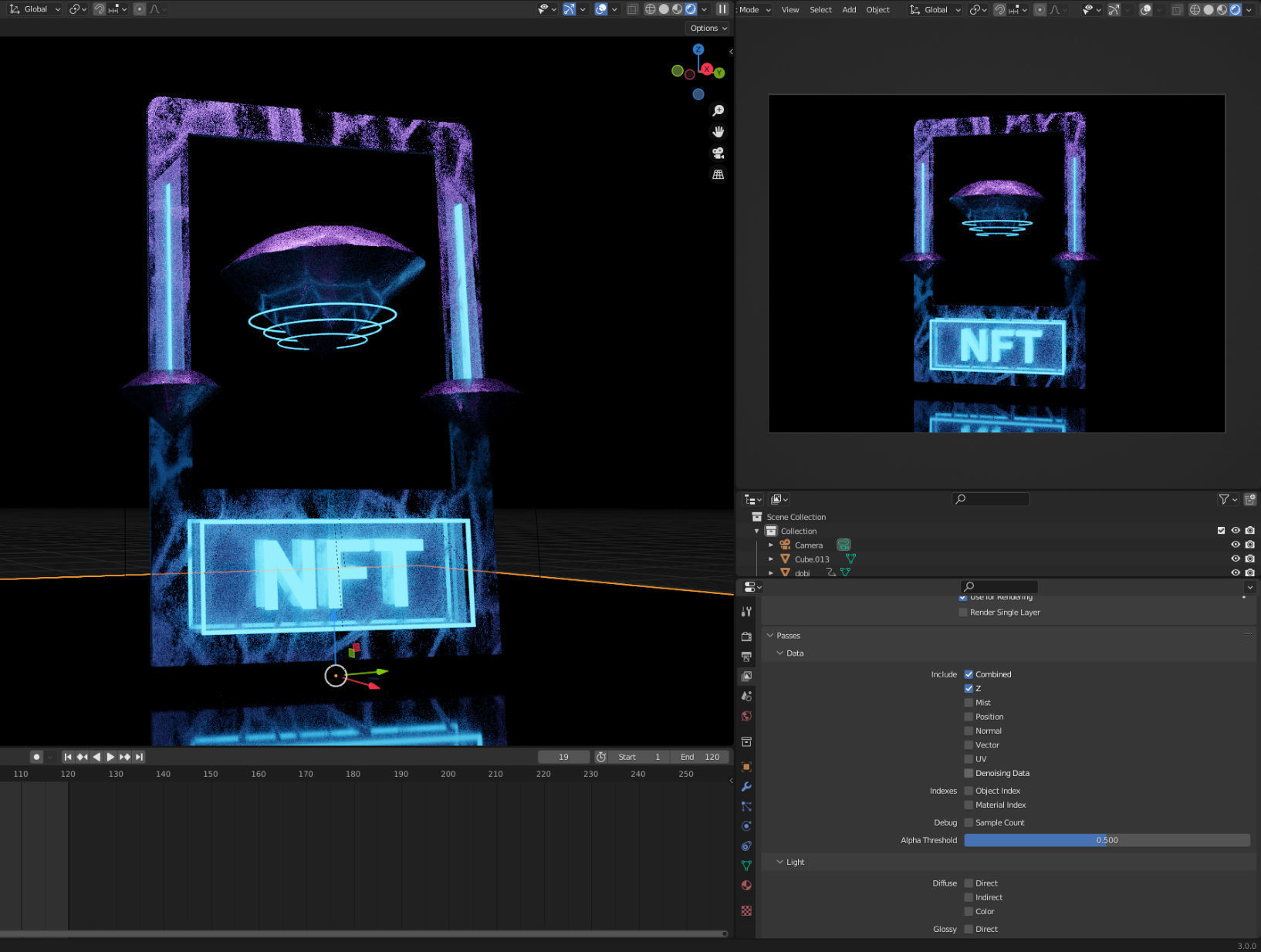The width and height of the screenshot is (1261, 952).
Task: Open the Tool properties tab
Action: click(746, 612)
